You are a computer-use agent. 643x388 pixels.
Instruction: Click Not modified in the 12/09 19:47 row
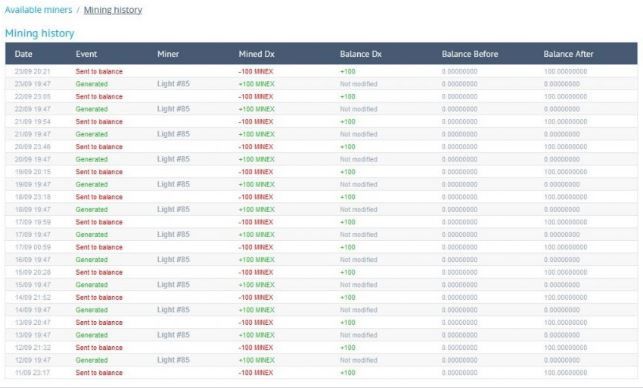pos(358,360)
